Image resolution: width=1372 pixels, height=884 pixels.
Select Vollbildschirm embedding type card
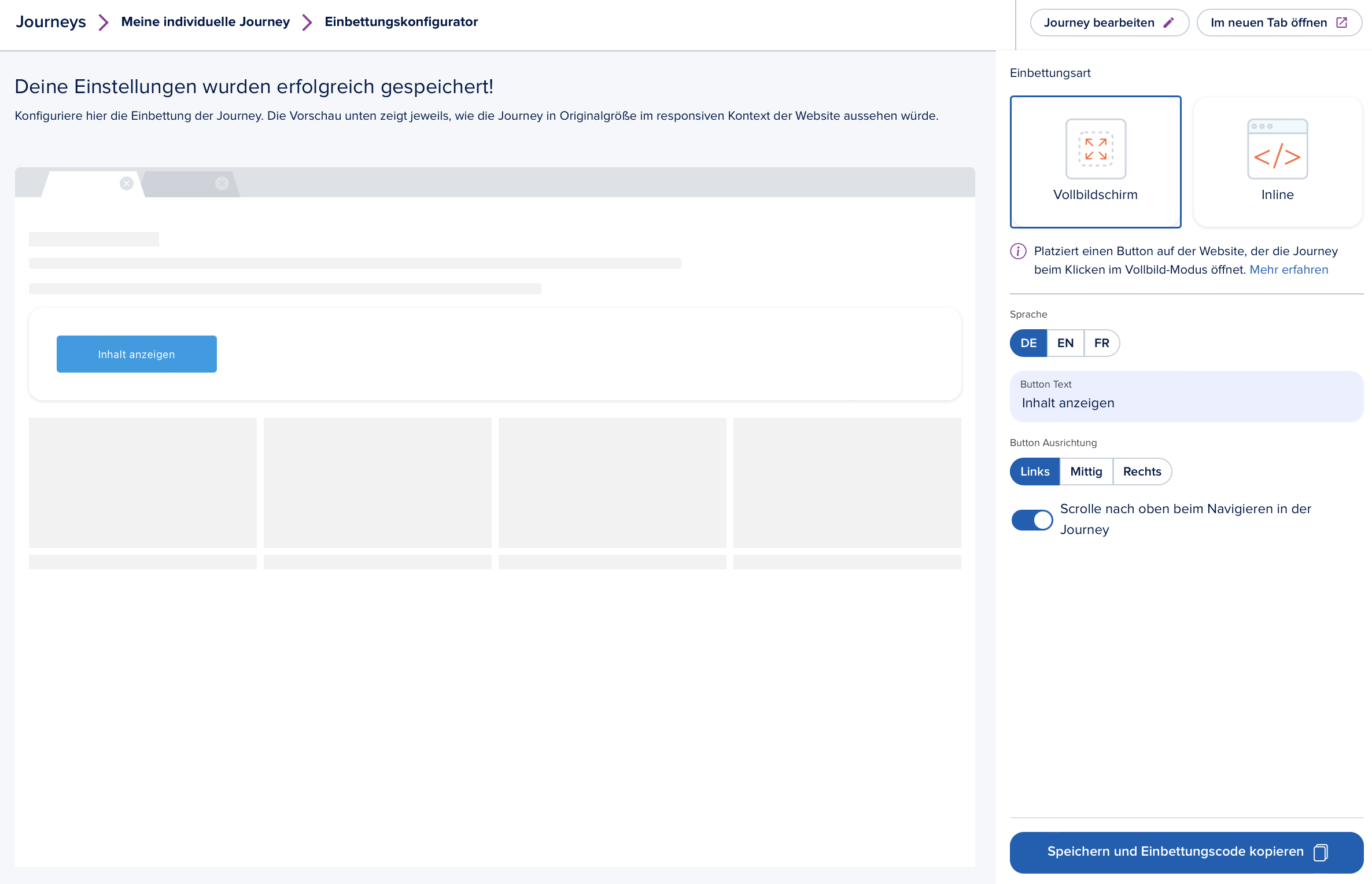[1096, 161]
